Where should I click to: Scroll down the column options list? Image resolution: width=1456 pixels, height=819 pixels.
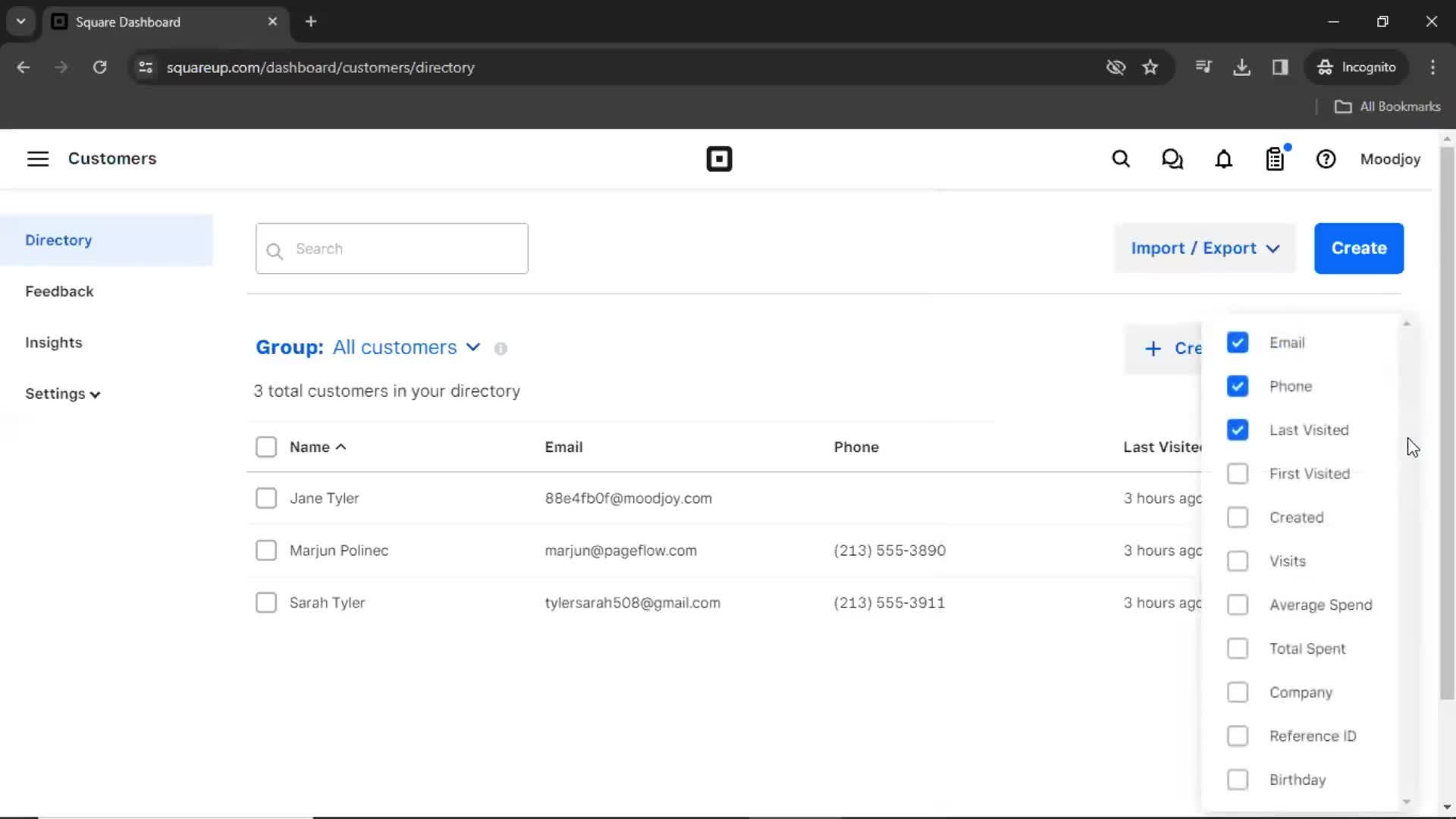tap(1406, 800)
